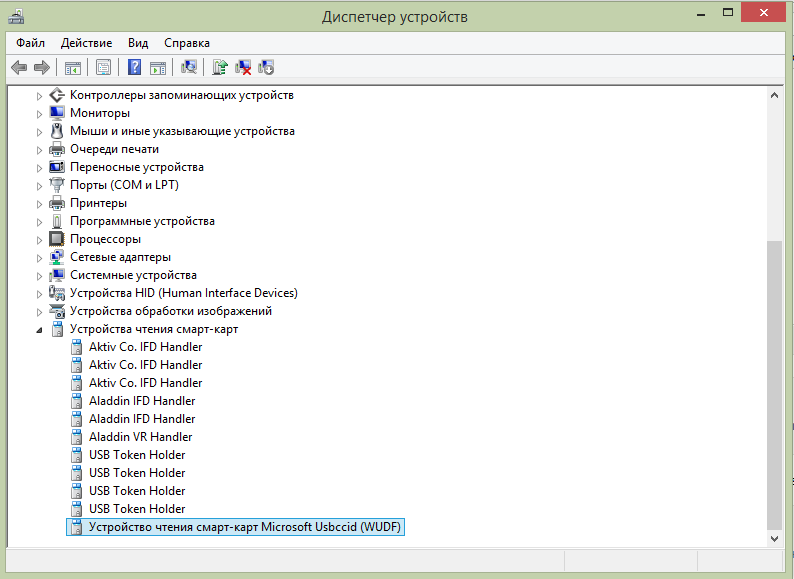Screen dimensions: 794x579
Task: Click the blue Help question mark icon
Action: pos(134,67)
